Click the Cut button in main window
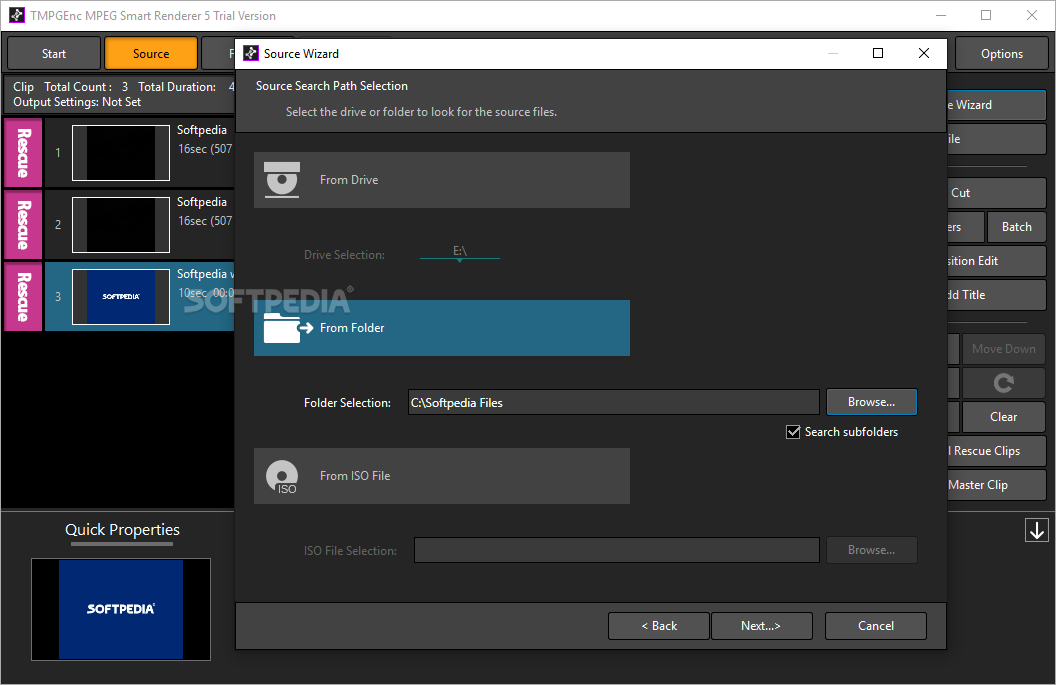Viewport: 1056px width, 685px height. point(996,193)
